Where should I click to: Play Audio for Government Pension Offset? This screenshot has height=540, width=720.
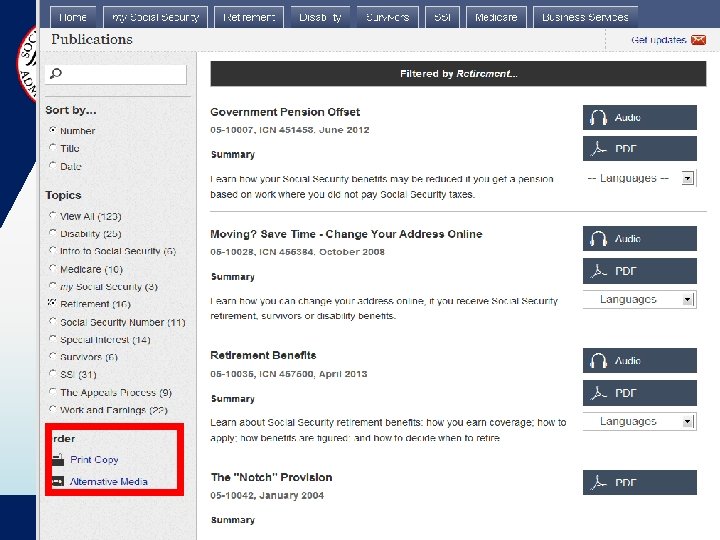click(640, 118)
